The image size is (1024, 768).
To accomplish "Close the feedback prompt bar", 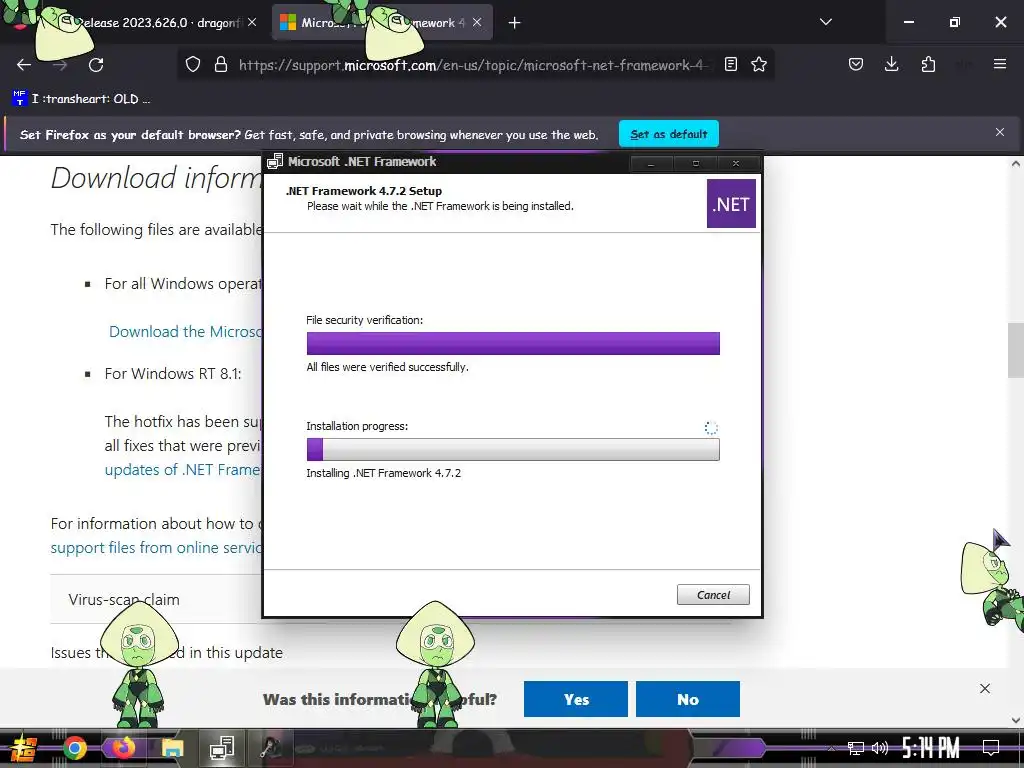I will tap(985, 688).
